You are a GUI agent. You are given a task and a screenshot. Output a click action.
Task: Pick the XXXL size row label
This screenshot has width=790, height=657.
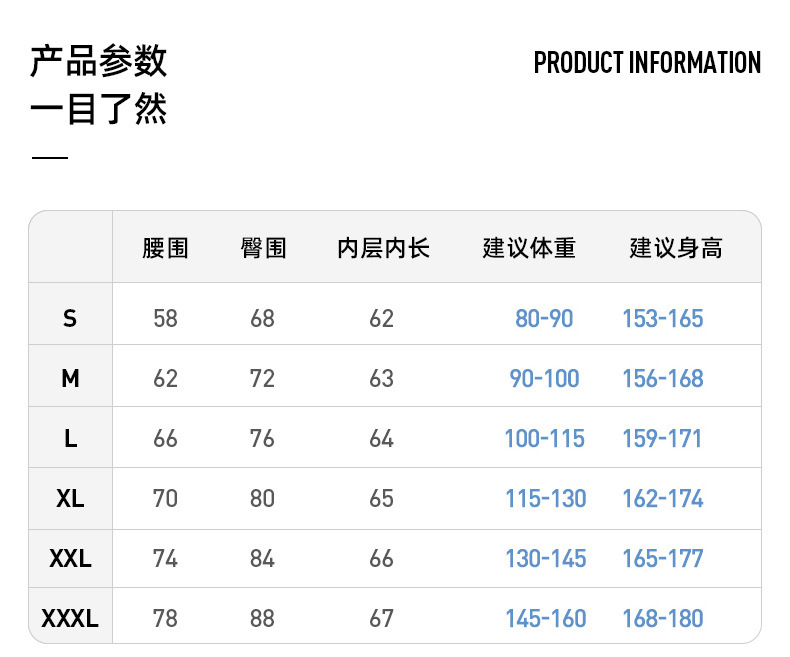click(70, 619)
